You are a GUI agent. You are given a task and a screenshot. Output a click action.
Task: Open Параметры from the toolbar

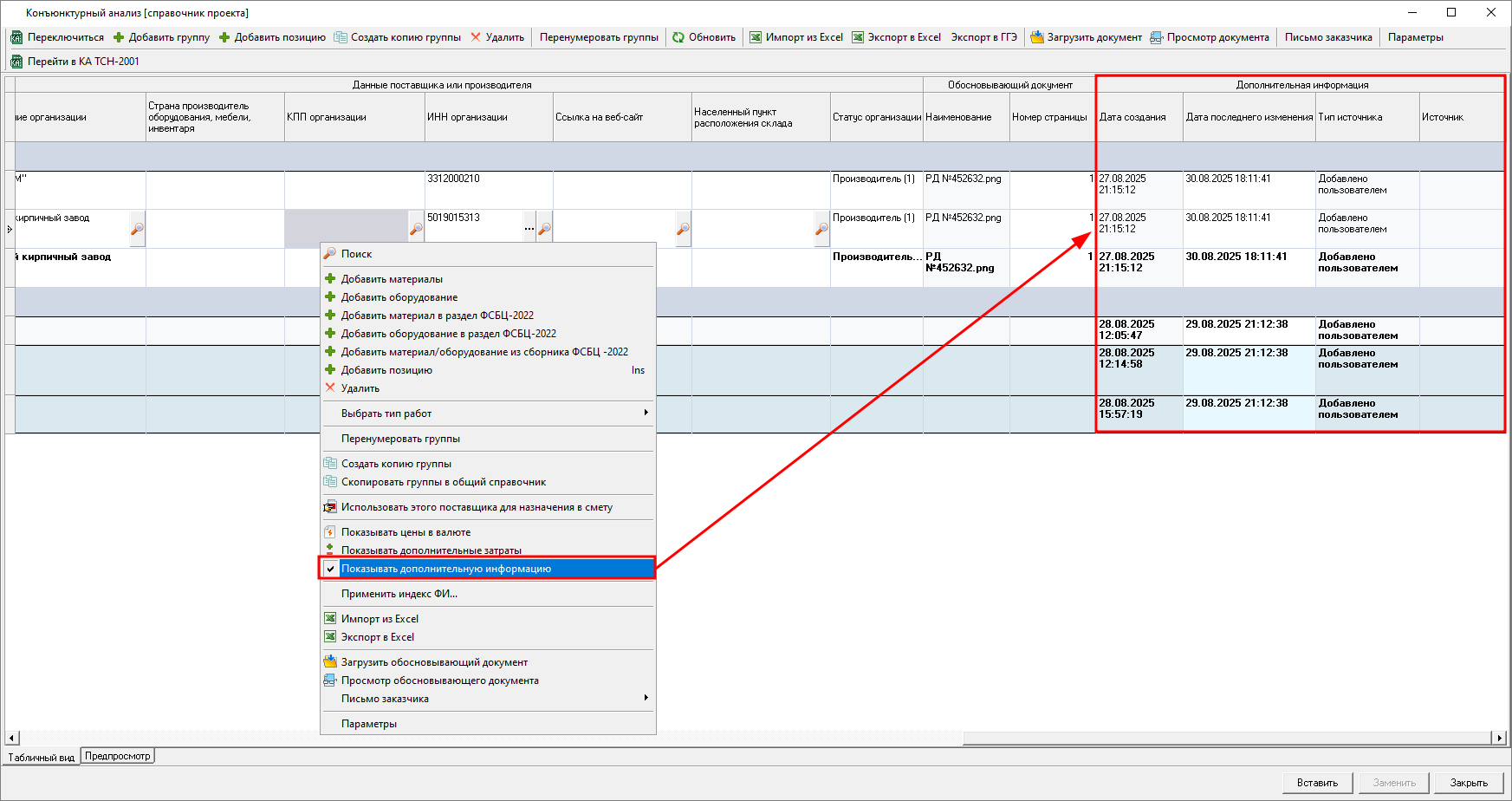[x=1415, y=37]
